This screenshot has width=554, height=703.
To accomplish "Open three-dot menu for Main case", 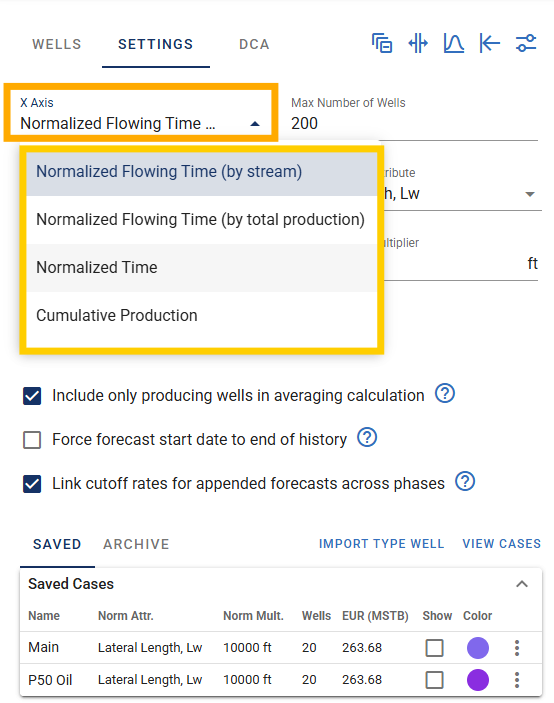I will pyautogui.click(x=517, y=648).
